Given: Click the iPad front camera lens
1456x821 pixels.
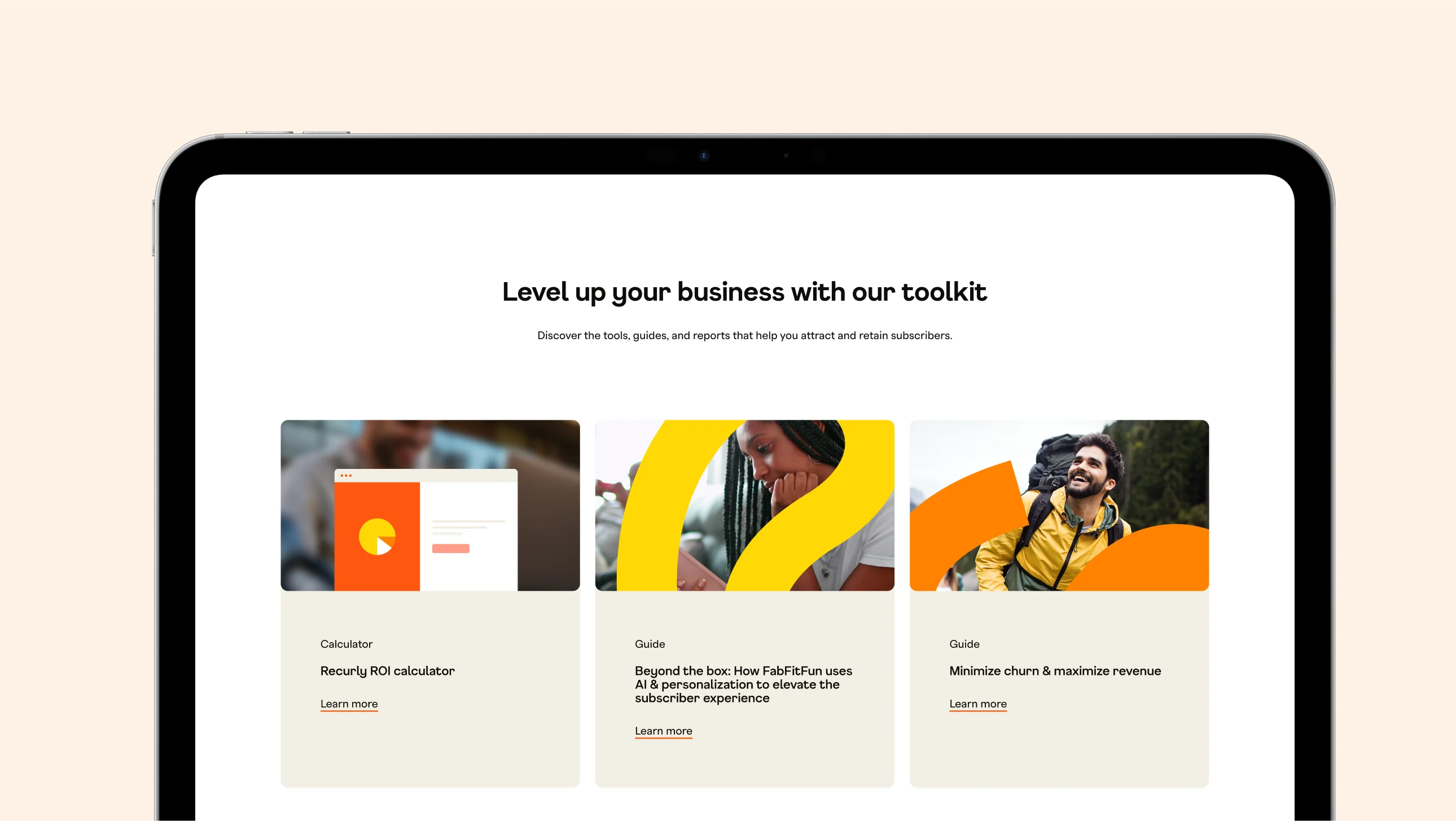Looking at the screenshot, I should pos(703,155).
